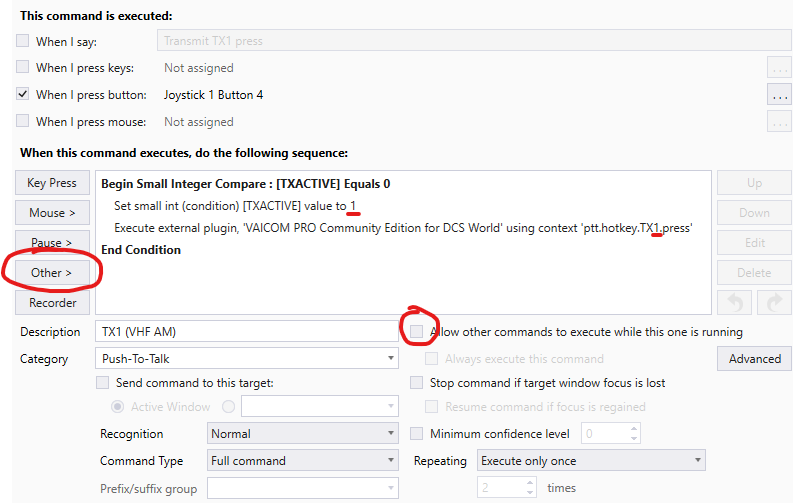
Task: Open the Repeating Execute only once dropdown
Action: pos(591,461)
